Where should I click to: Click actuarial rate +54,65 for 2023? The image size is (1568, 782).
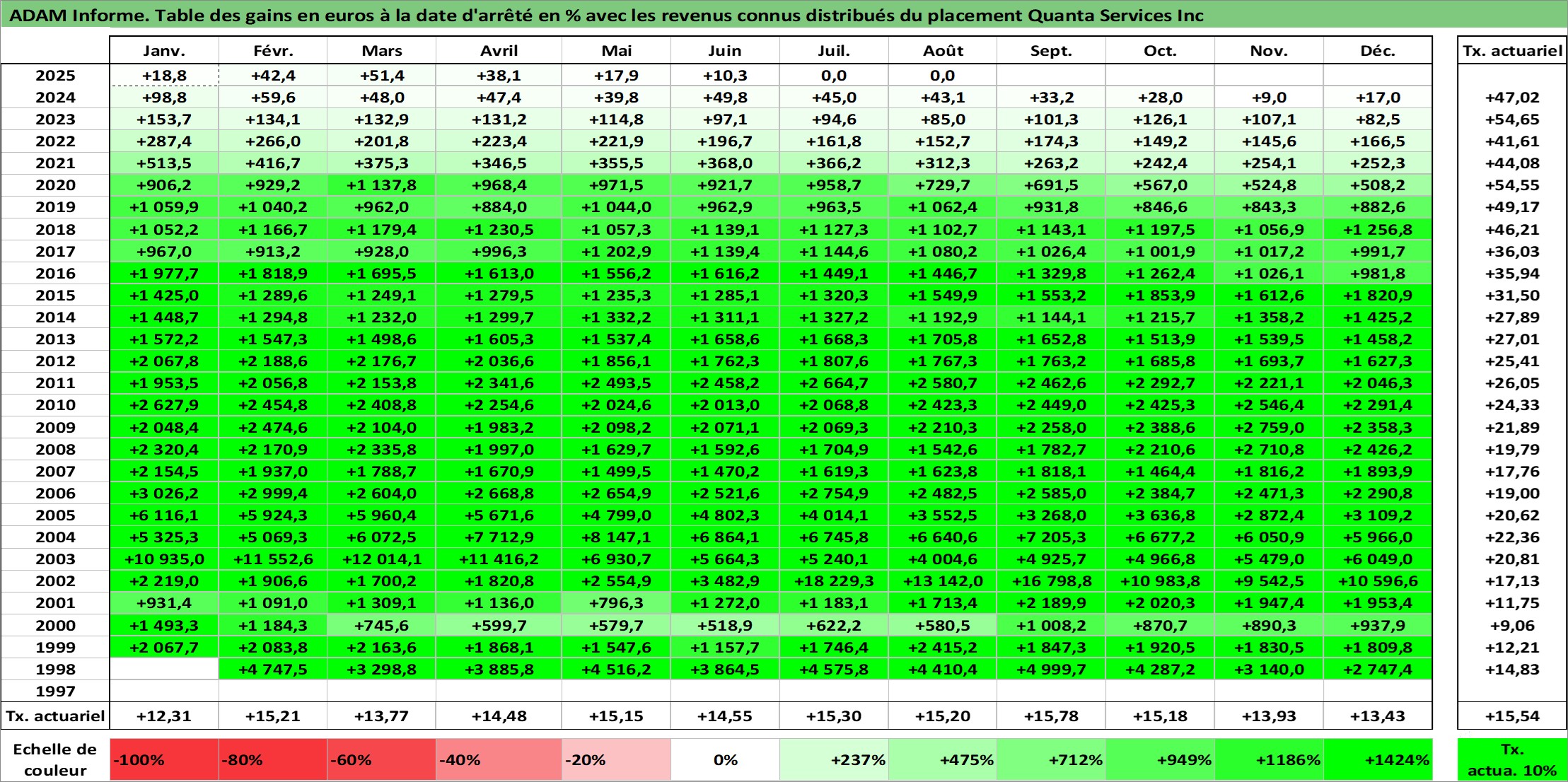click(1512, 119)
